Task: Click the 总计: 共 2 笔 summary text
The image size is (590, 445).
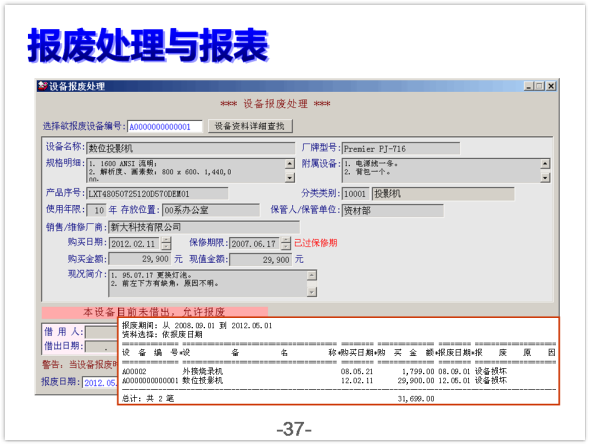Action: [x=148, y=399]
